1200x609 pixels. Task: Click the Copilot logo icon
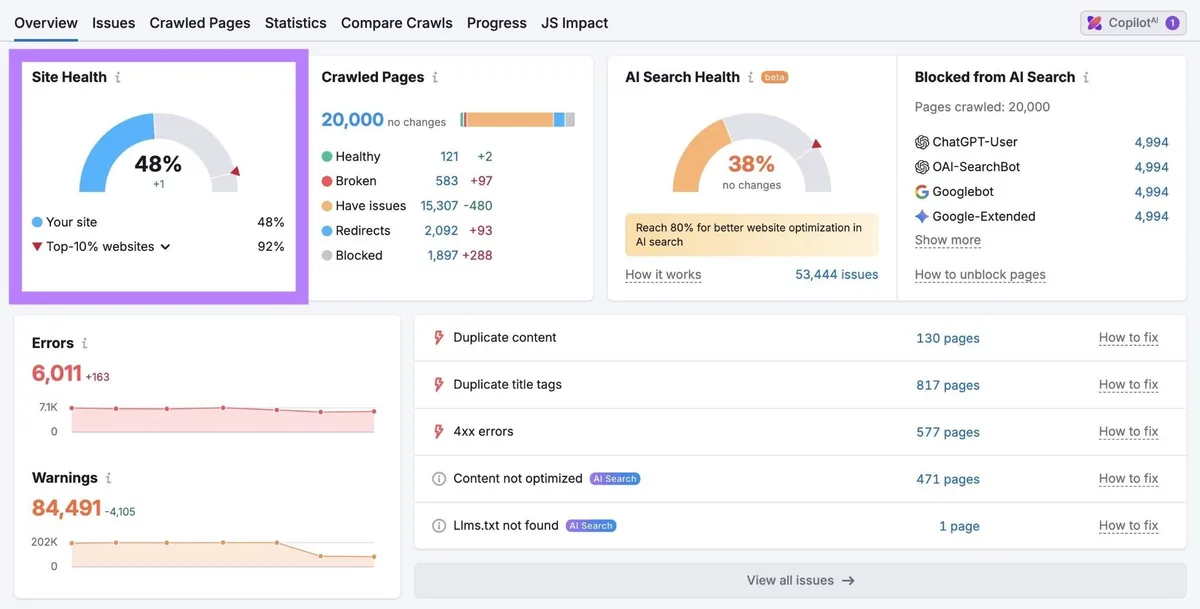point(1095,22)
